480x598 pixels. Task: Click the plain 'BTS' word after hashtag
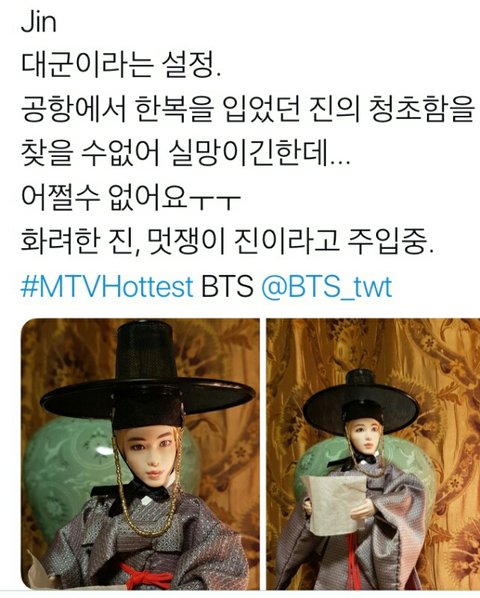point(227,287)
